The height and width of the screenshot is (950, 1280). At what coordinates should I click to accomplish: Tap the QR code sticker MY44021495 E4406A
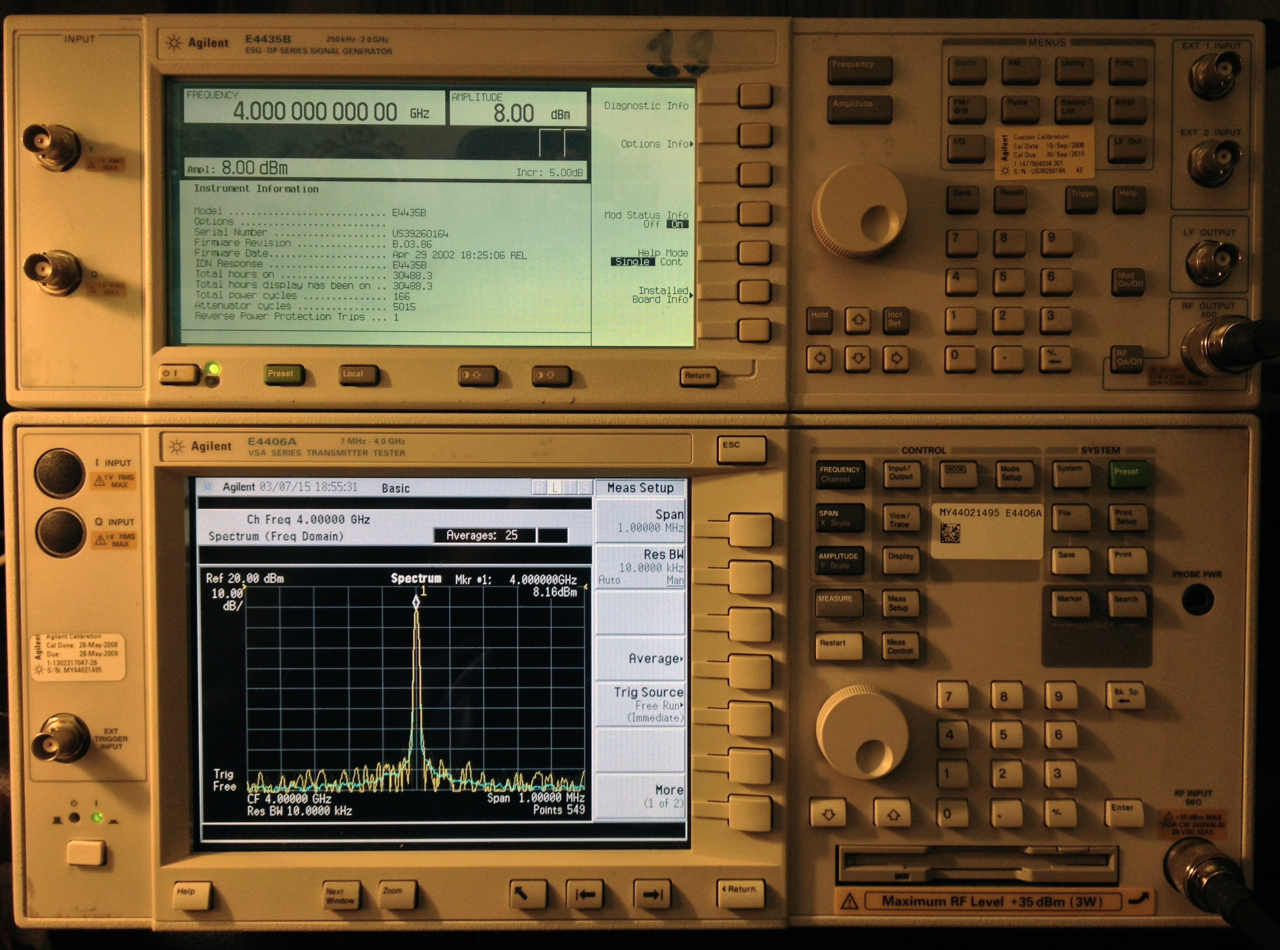987,531
